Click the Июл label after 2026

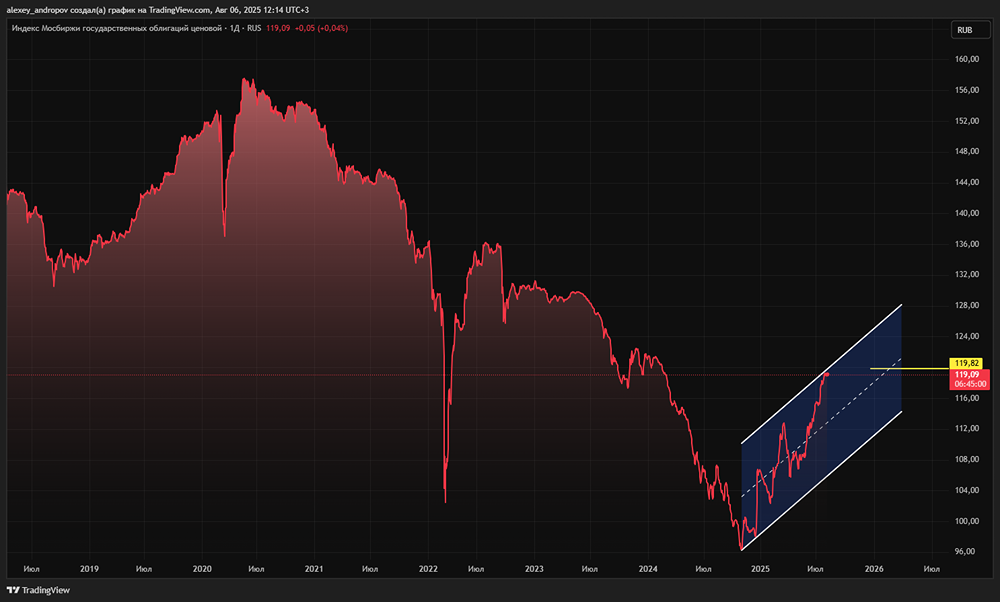point(931,569)
